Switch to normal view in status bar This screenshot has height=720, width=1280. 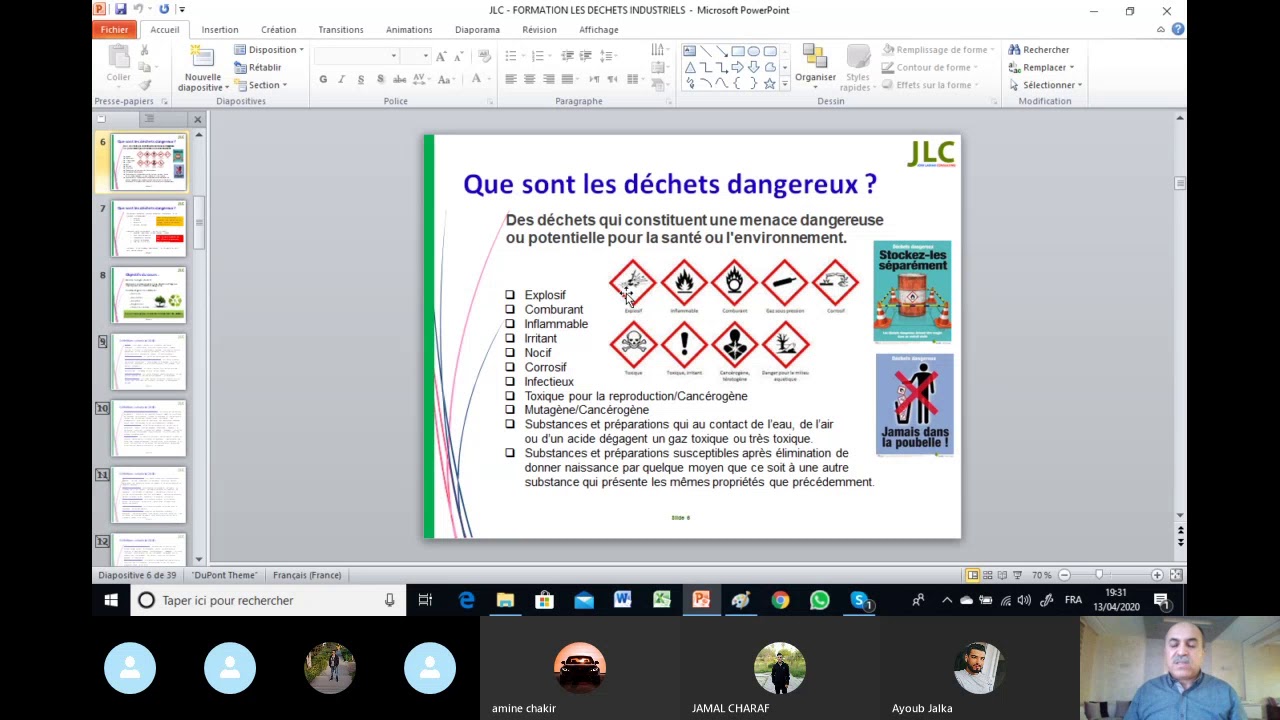click(972, 575)
